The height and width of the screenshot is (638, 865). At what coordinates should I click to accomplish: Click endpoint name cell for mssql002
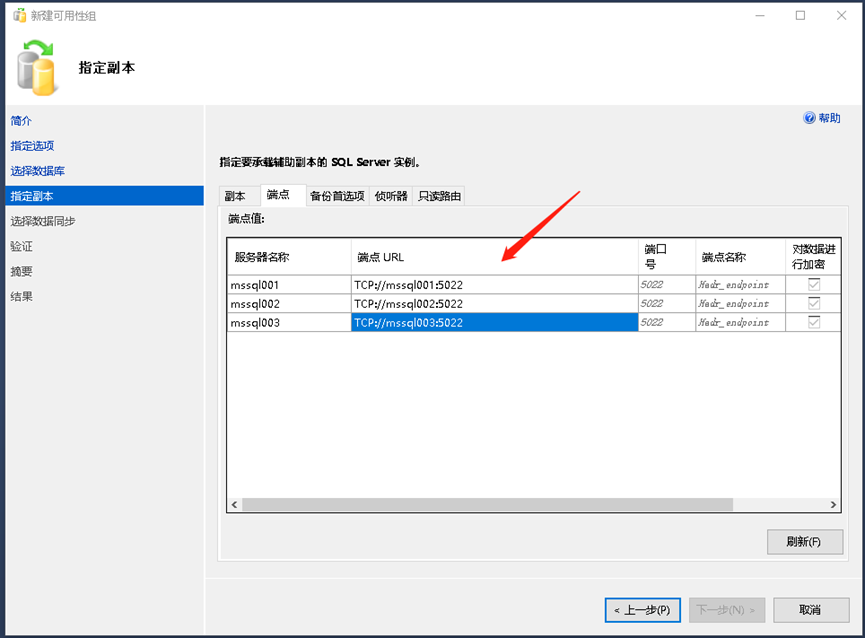(740, 303)
